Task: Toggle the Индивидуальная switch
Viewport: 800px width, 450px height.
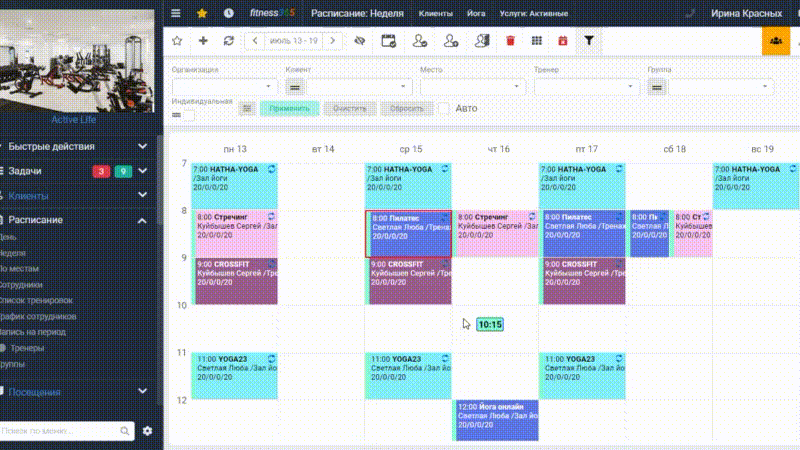Action: pos(183,115)
